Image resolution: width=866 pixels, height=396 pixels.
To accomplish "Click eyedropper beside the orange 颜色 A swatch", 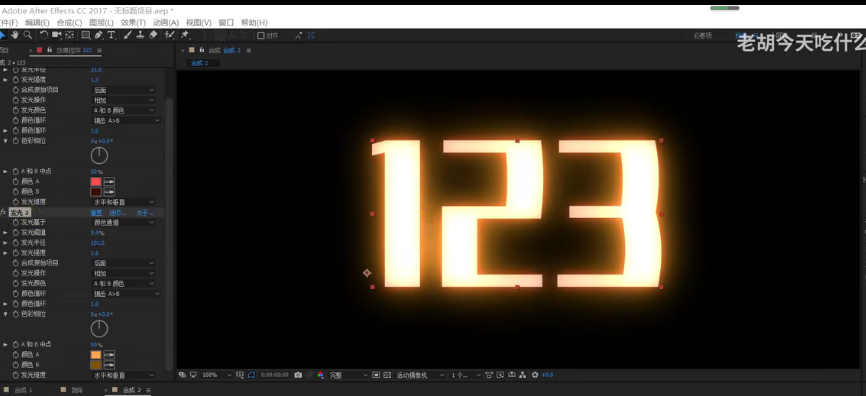I will tap(109, 355).
